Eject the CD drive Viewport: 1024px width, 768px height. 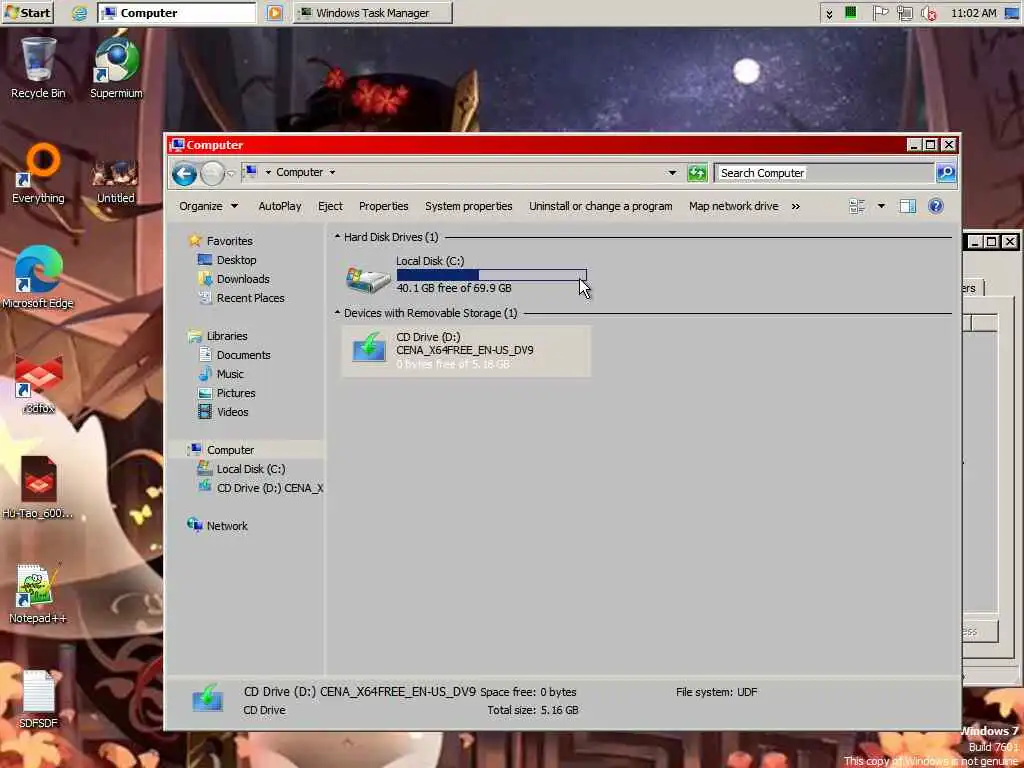click(x=330, y=206)
